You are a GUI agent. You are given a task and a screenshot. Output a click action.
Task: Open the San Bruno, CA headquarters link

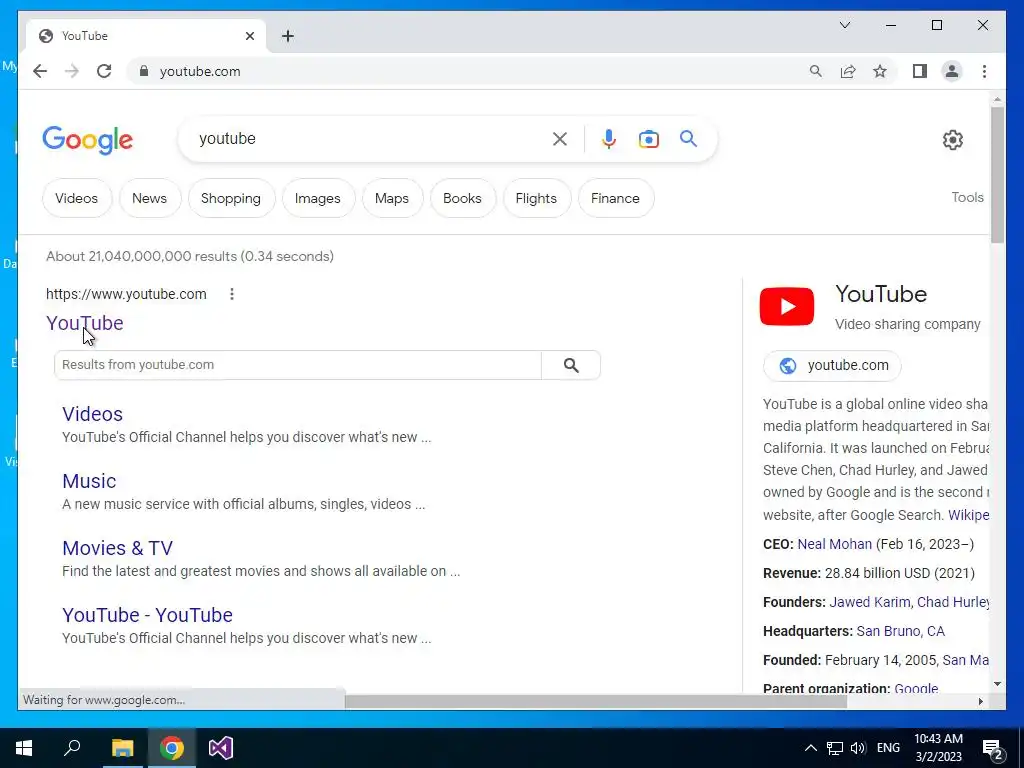(x=901, y=632)
